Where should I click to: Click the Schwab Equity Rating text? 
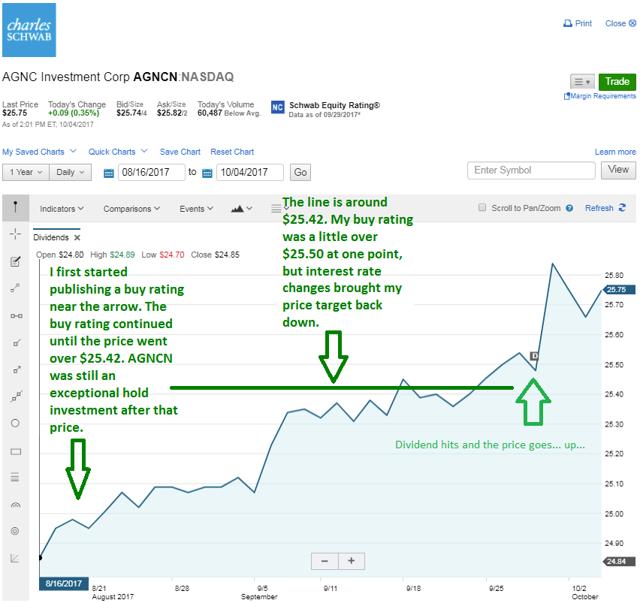point(335,105)
